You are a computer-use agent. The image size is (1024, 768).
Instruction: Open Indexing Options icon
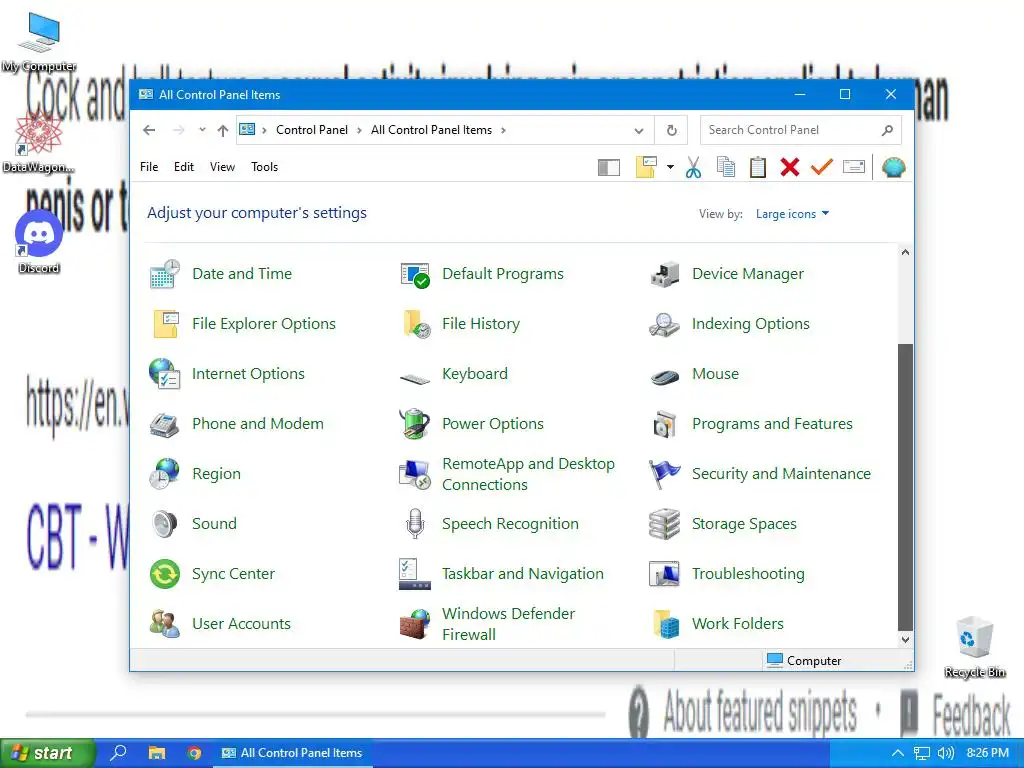(x=665, y=324)
